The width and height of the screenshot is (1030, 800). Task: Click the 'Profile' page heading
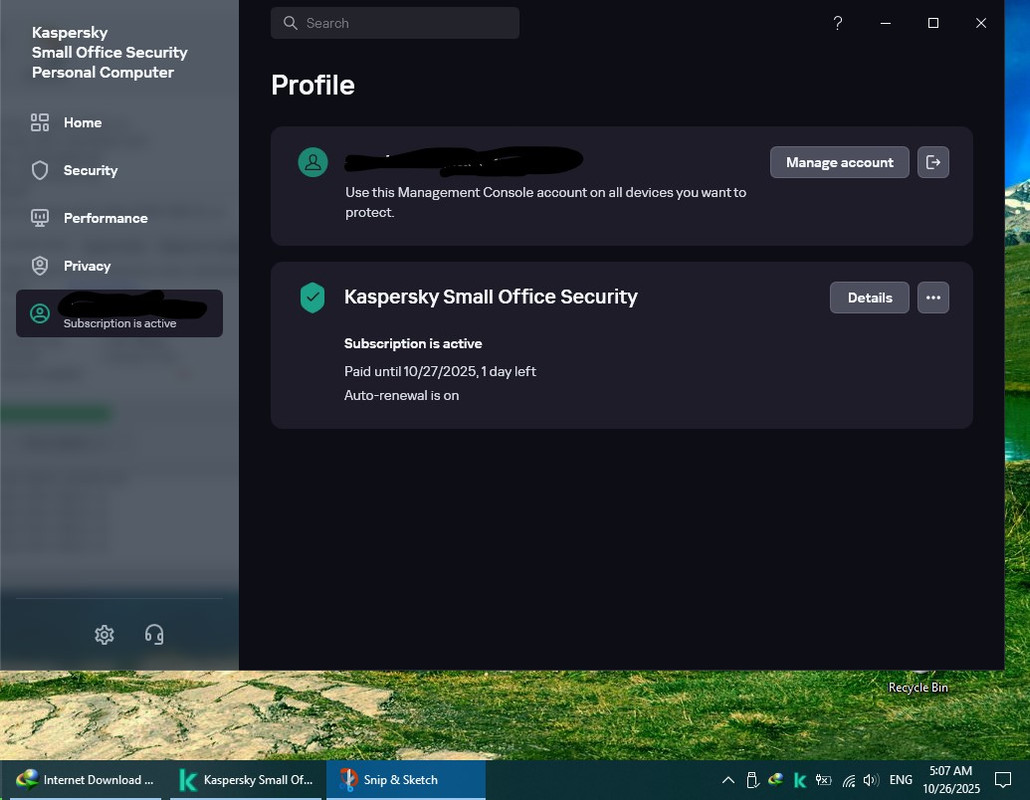313,85
